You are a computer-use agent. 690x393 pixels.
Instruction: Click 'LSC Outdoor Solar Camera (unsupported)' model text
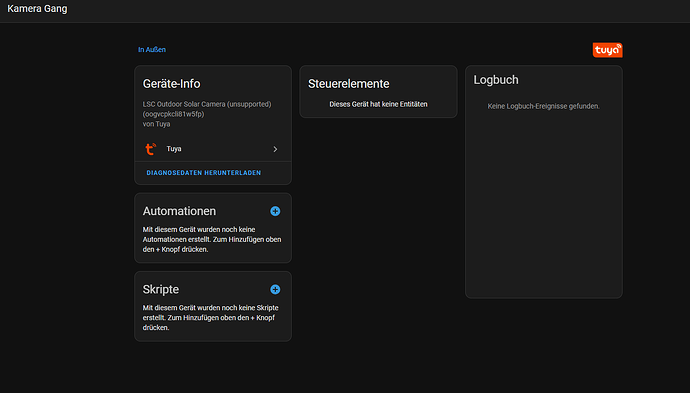click(x=207, y=104)
